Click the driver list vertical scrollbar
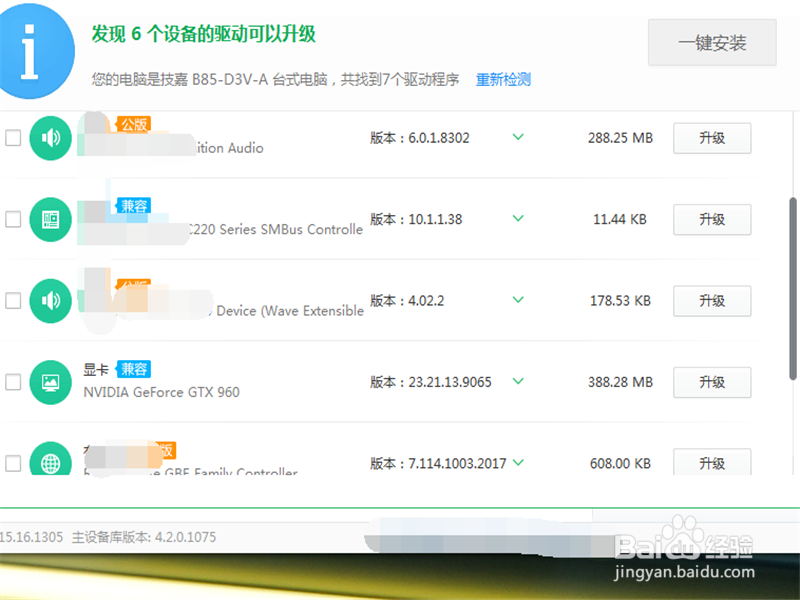The image size is (800, 600). click(x=793, y=289)
